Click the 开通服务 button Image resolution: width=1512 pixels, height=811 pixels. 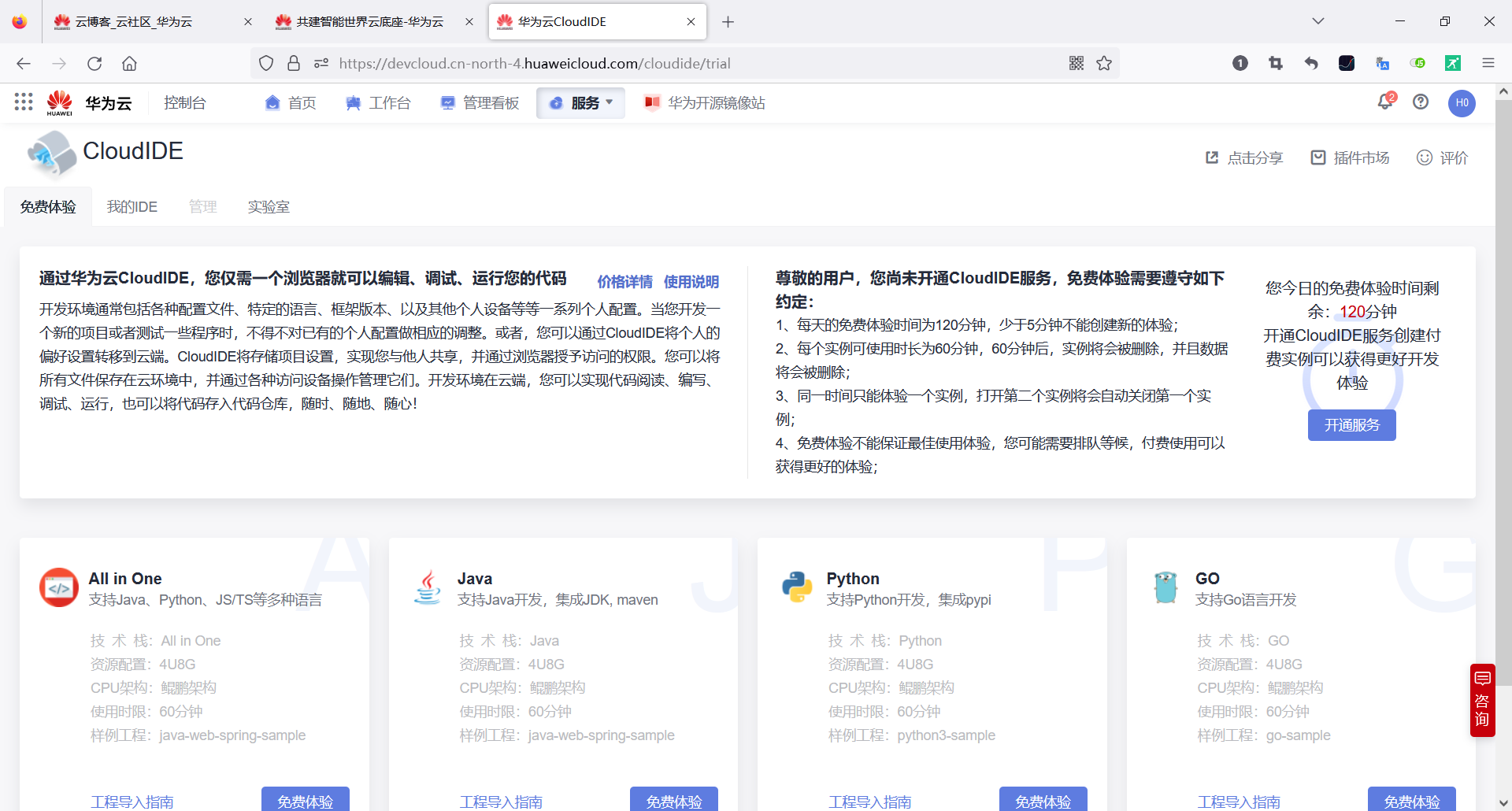pyautogui.click(x=1351, y=425)
